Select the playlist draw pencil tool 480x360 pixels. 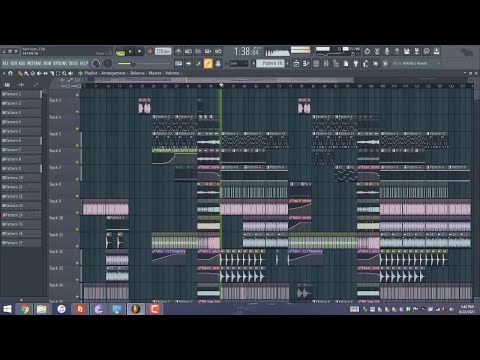(20, 73)
